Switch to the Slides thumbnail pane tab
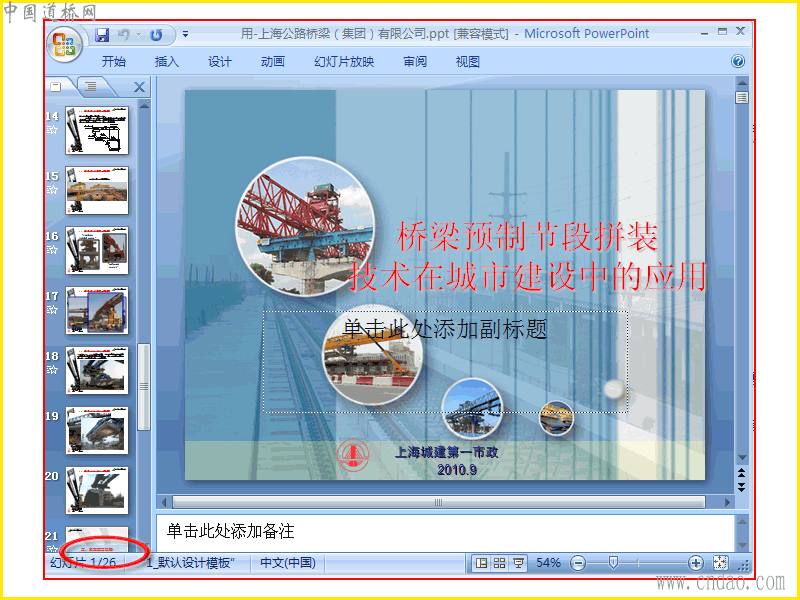 56,87
